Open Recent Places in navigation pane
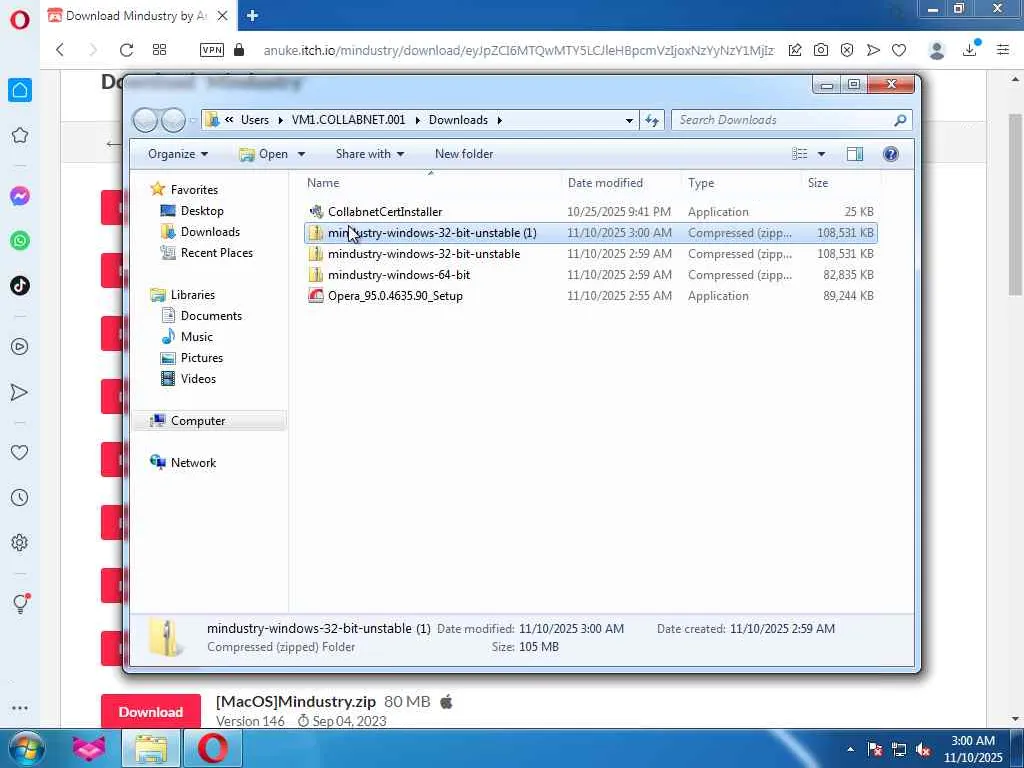The height and width of the screenshot is (768, 1024). (216, 253)
